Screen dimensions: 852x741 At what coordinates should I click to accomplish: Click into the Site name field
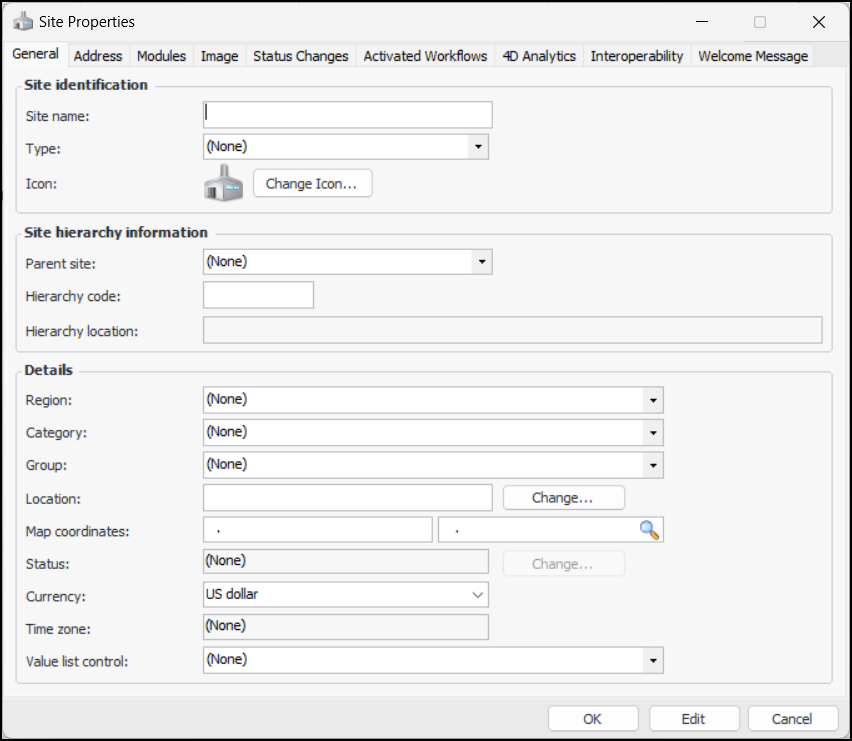[x=347, y=115]
